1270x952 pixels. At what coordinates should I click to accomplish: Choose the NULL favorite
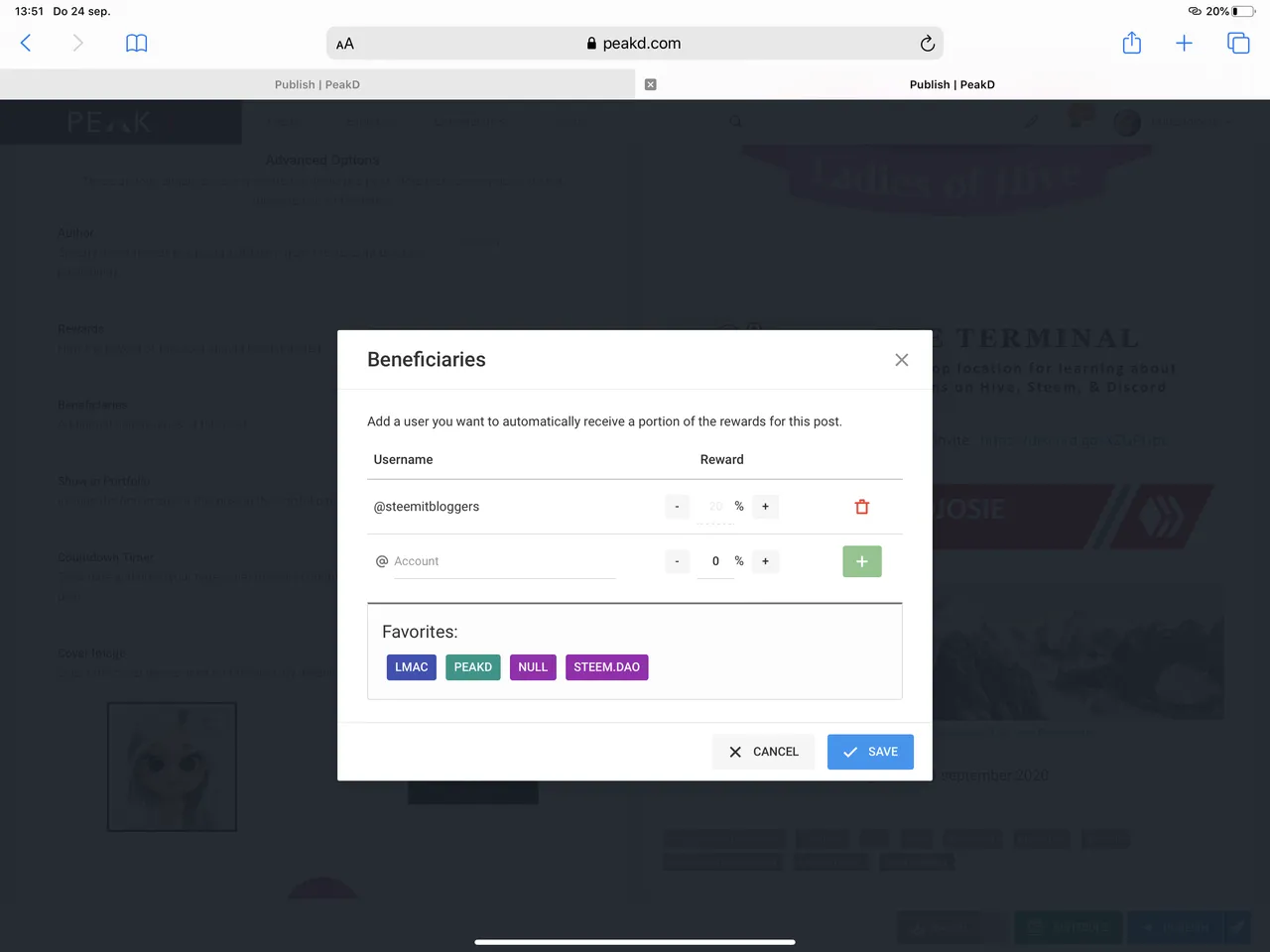[533, 667]
